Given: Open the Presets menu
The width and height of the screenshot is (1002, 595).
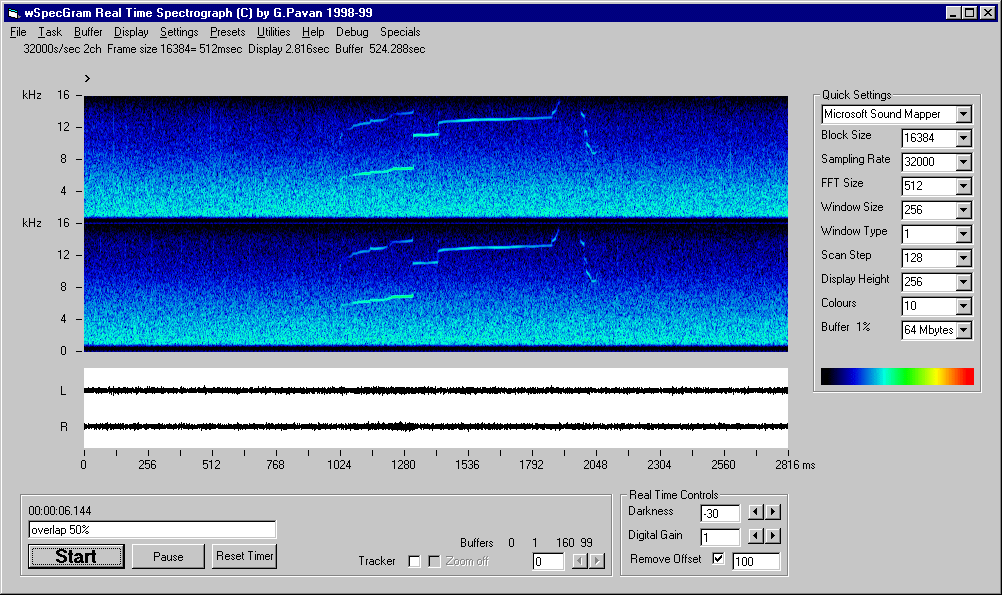Looking at the screenshot, I should [x=227, y=32].
